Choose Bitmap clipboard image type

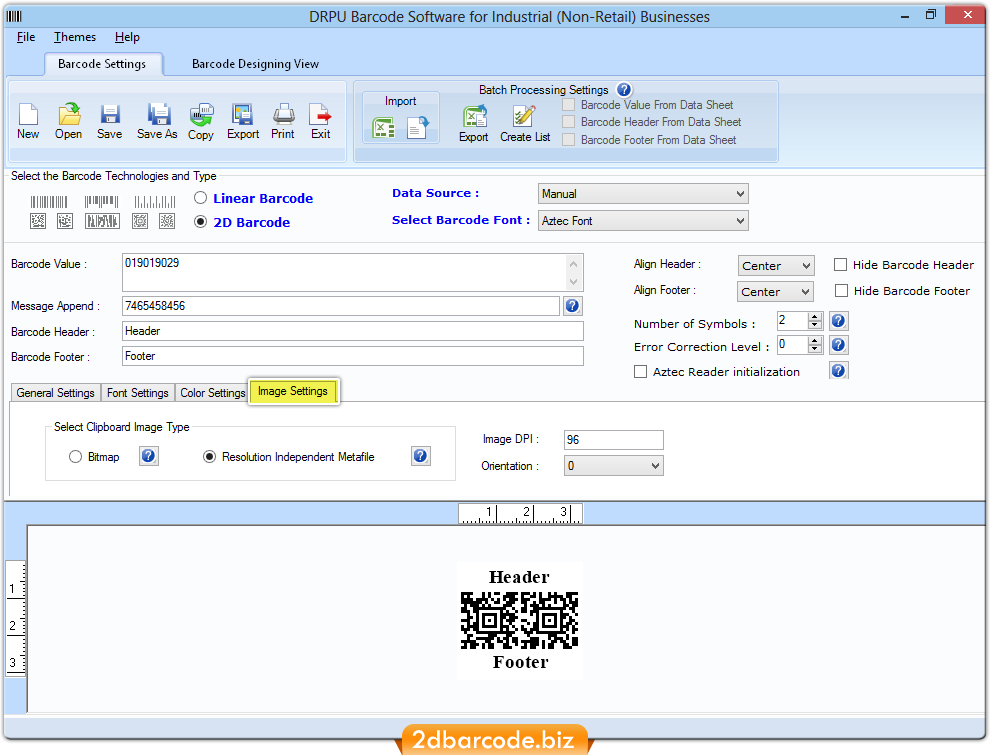click(75, 456)
